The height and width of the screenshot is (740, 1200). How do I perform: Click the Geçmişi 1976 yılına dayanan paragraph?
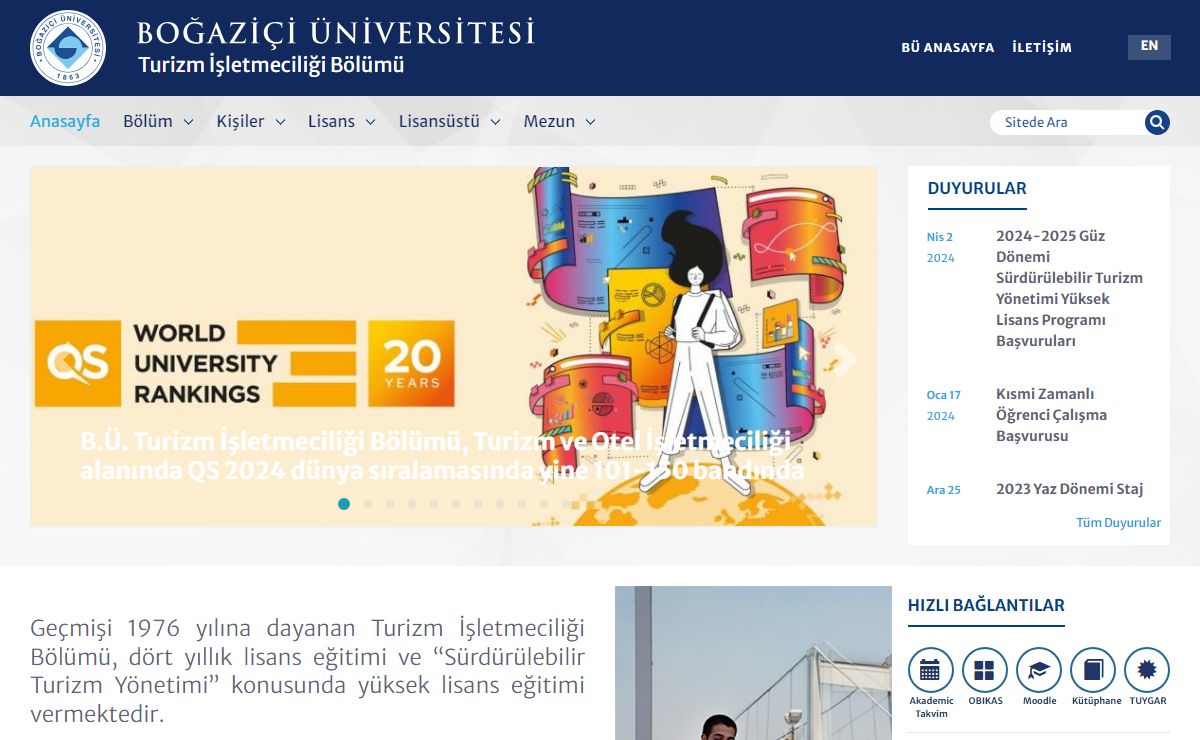tap(307, 671)
